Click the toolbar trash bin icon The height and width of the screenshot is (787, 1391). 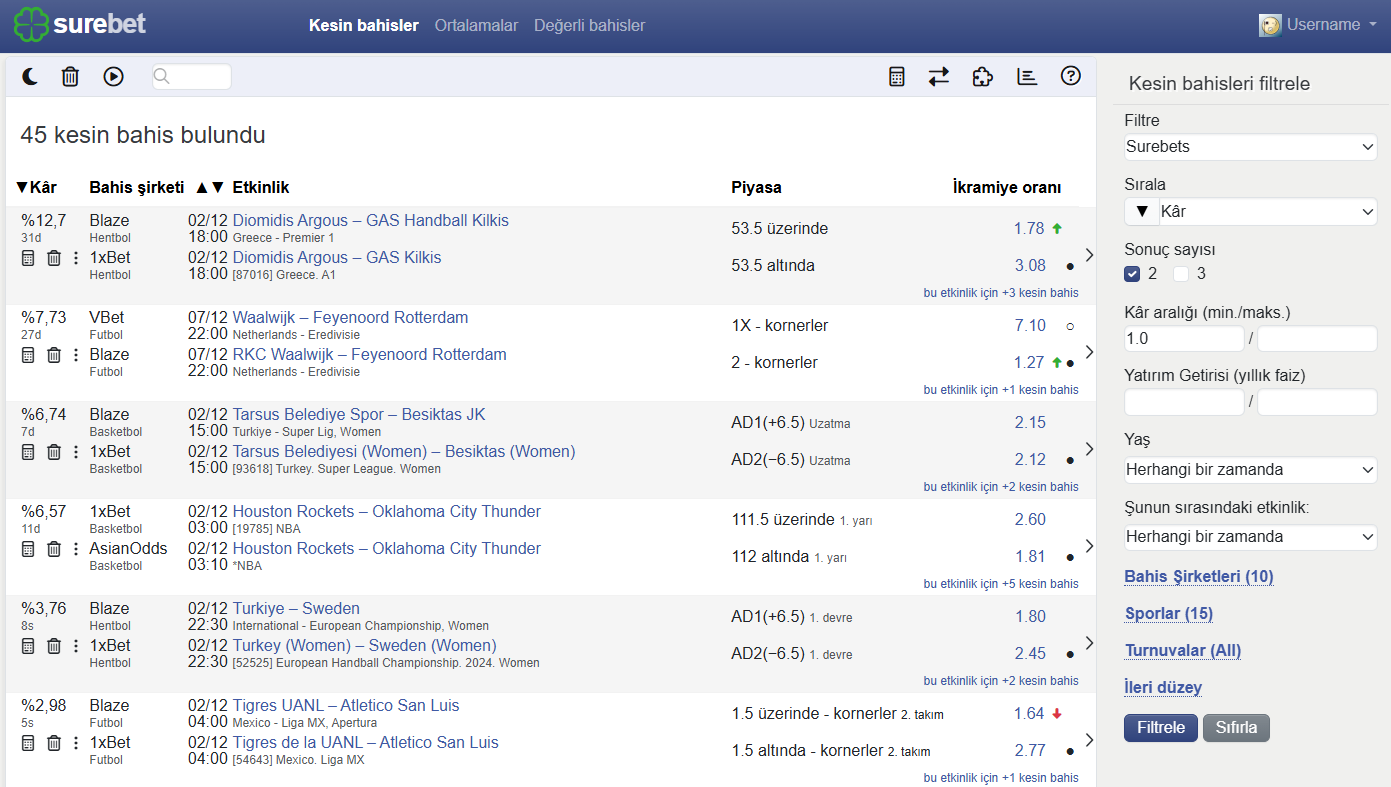click(70, 76)
